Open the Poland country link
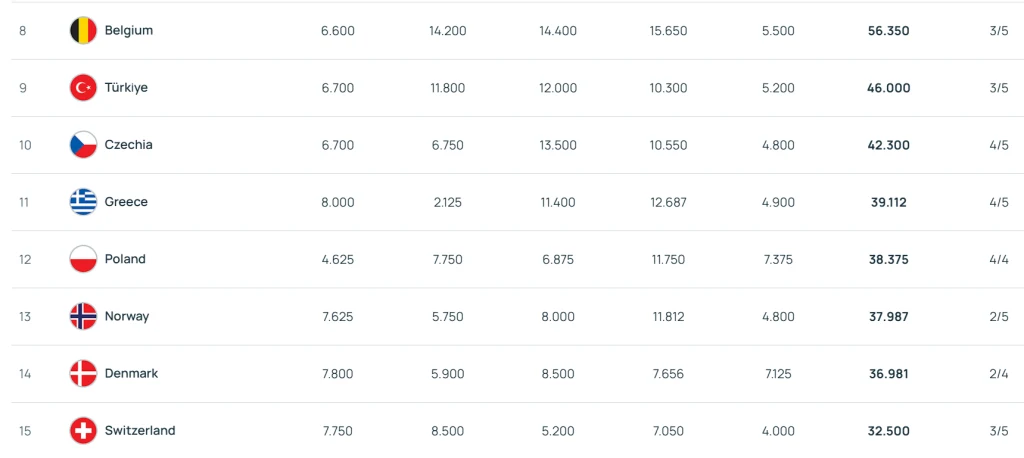 (x=125, y=259)
